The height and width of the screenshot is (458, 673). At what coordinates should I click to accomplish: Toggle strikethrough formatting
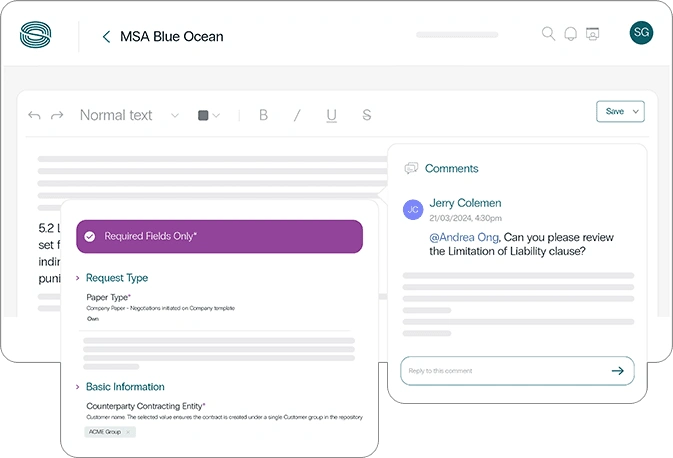point(366,116)
